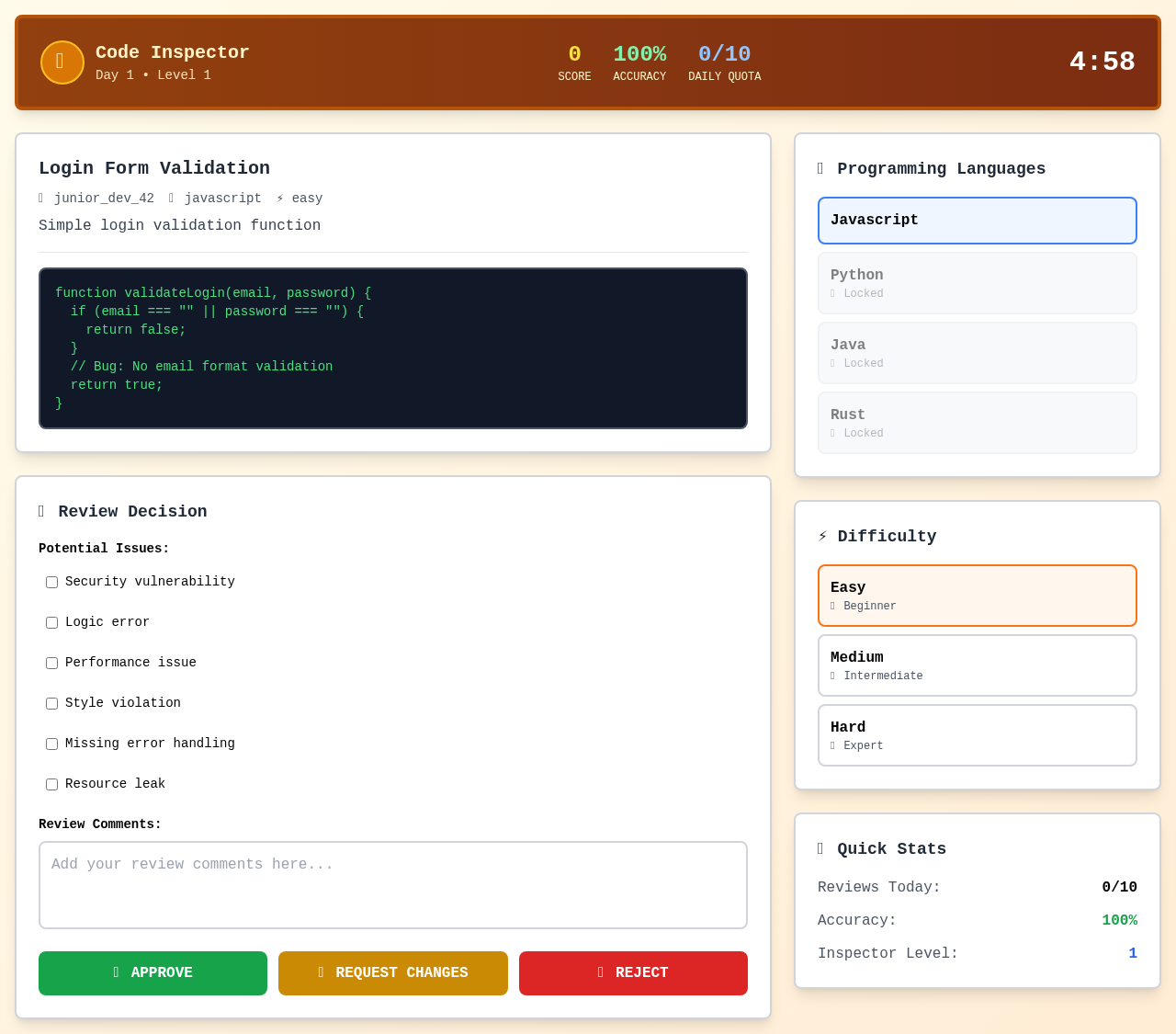Click the Code Inspector logo icon
The height and width of the screenshot is (1034, 1176).
[62, 62]
